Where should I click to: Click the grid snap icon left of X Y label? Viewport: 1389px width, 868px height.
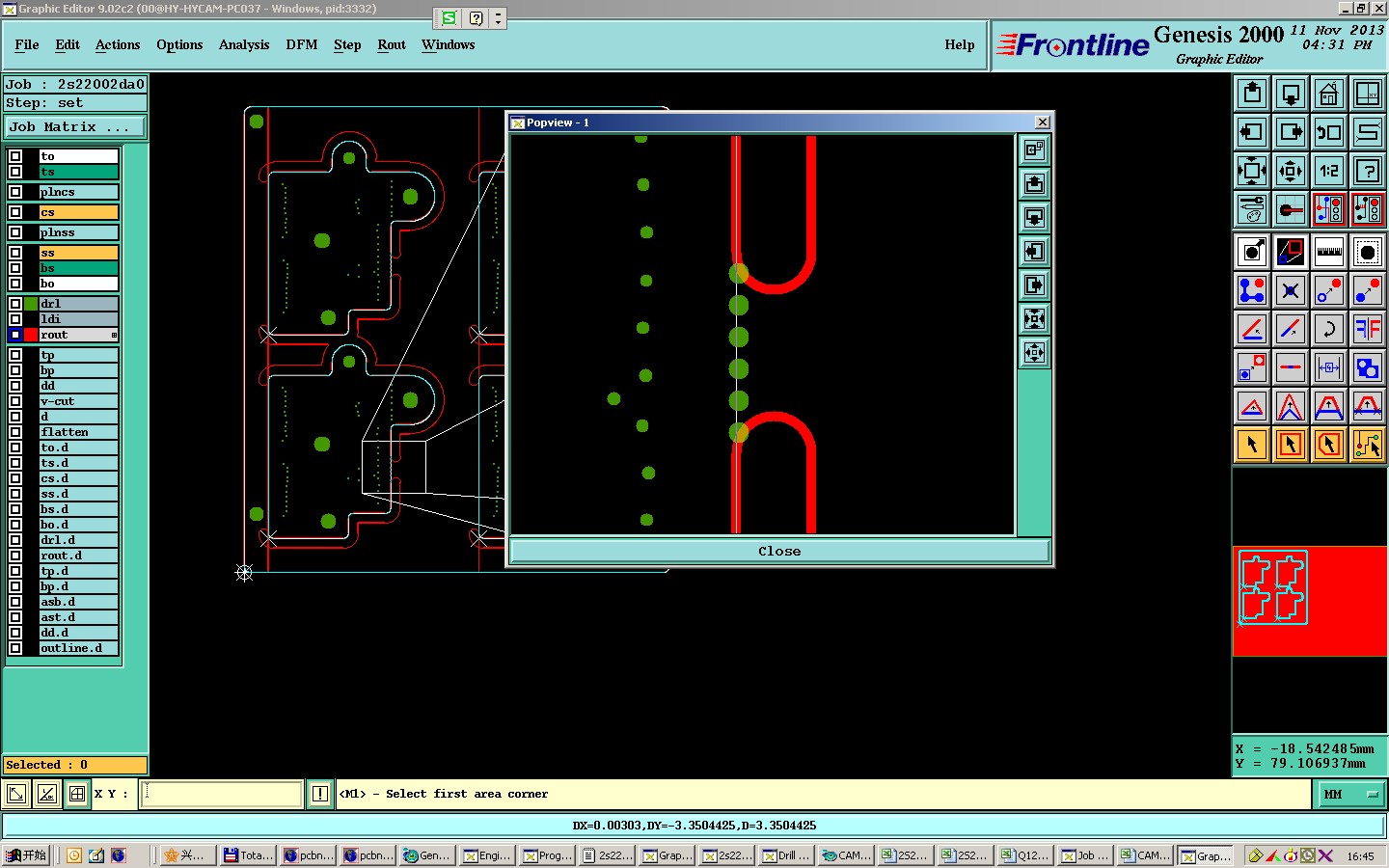coord(77,794)
